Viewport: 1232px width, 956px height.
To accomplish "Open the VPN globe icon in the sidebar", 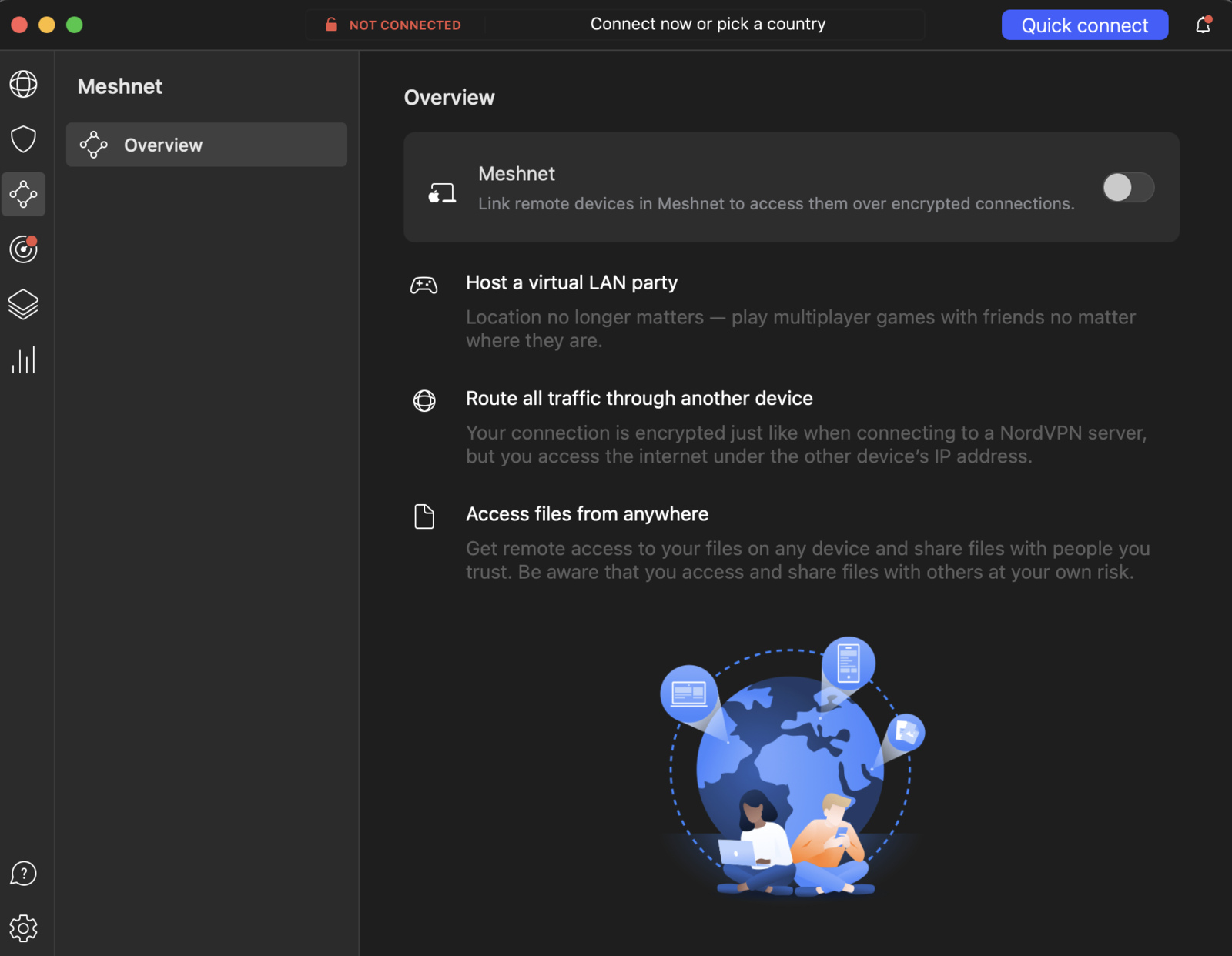I will tap(23, 85).
